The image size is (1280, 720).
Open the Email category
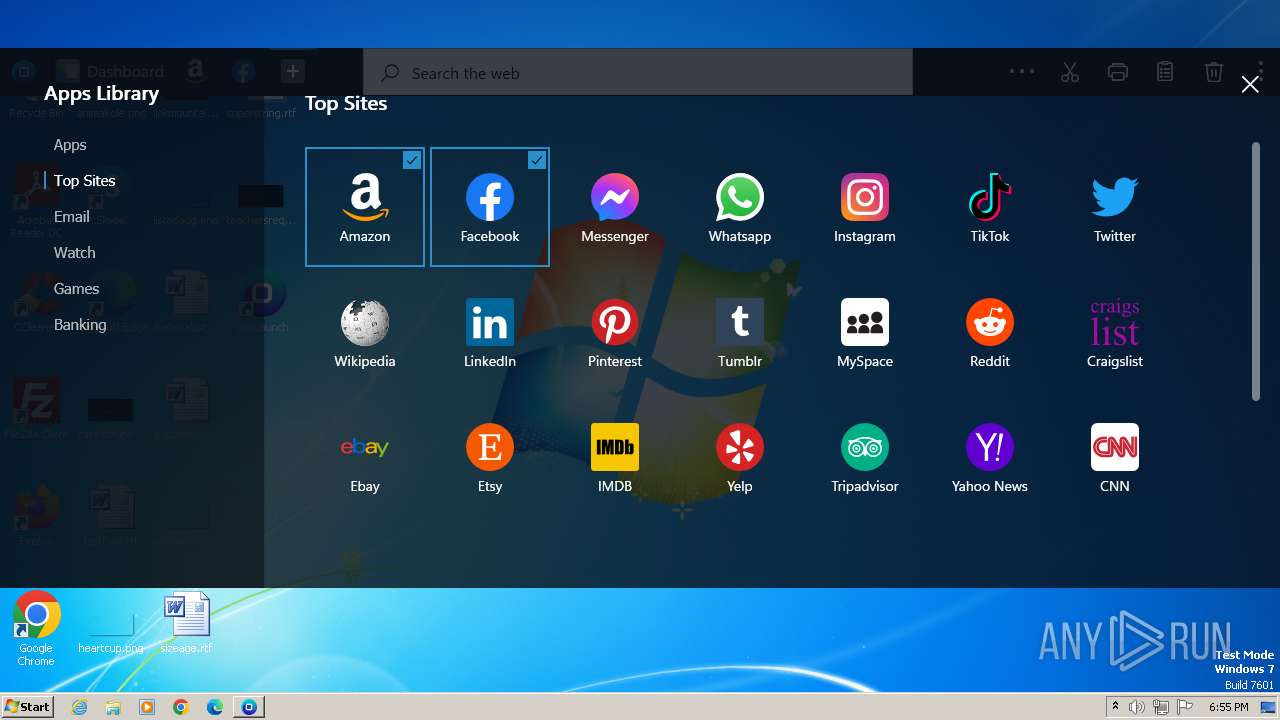point(72,217)
